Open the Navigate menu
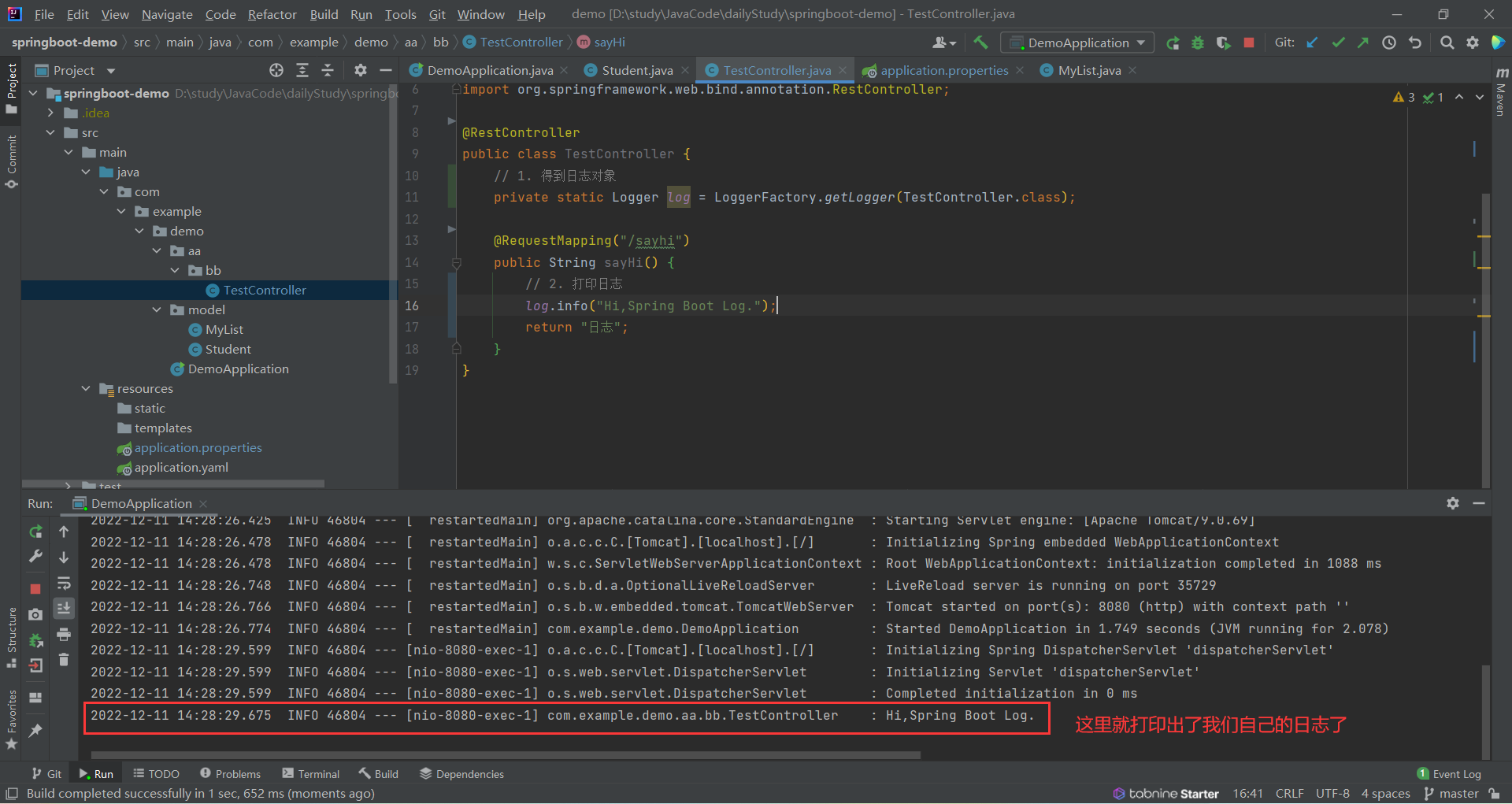The image size is (1512, 804). click(167, 14)
